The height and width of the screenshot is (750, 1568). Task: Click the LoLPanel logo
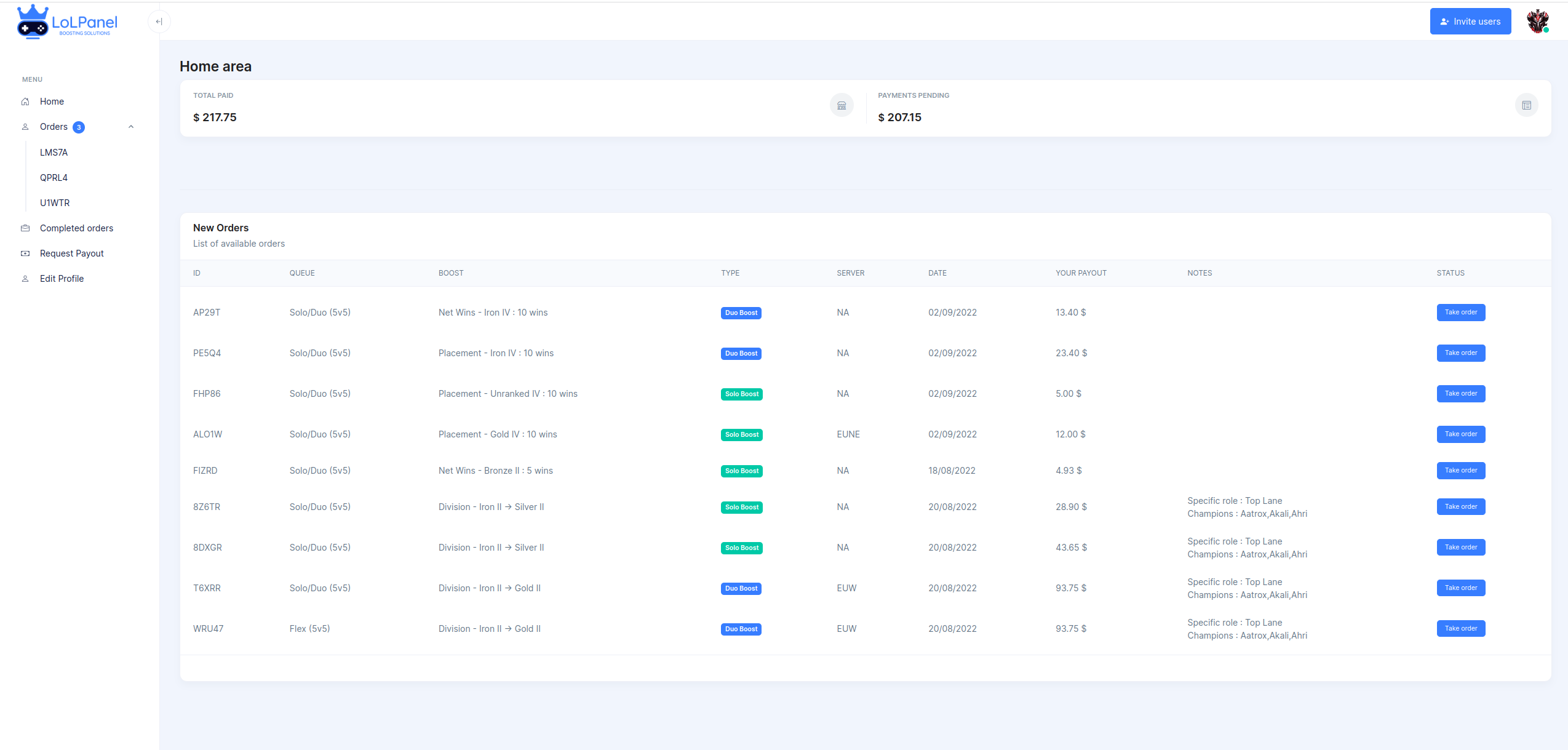coord(67,22)
